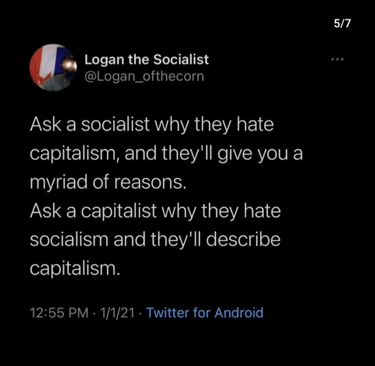
Task: Click the line 'socialism and they'll describe'
Action: (155, 240)
